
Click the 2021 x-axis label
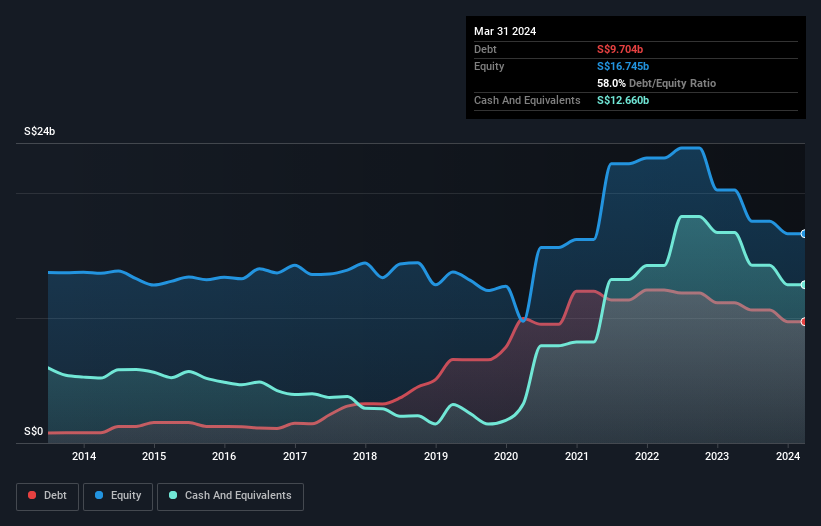576,456
